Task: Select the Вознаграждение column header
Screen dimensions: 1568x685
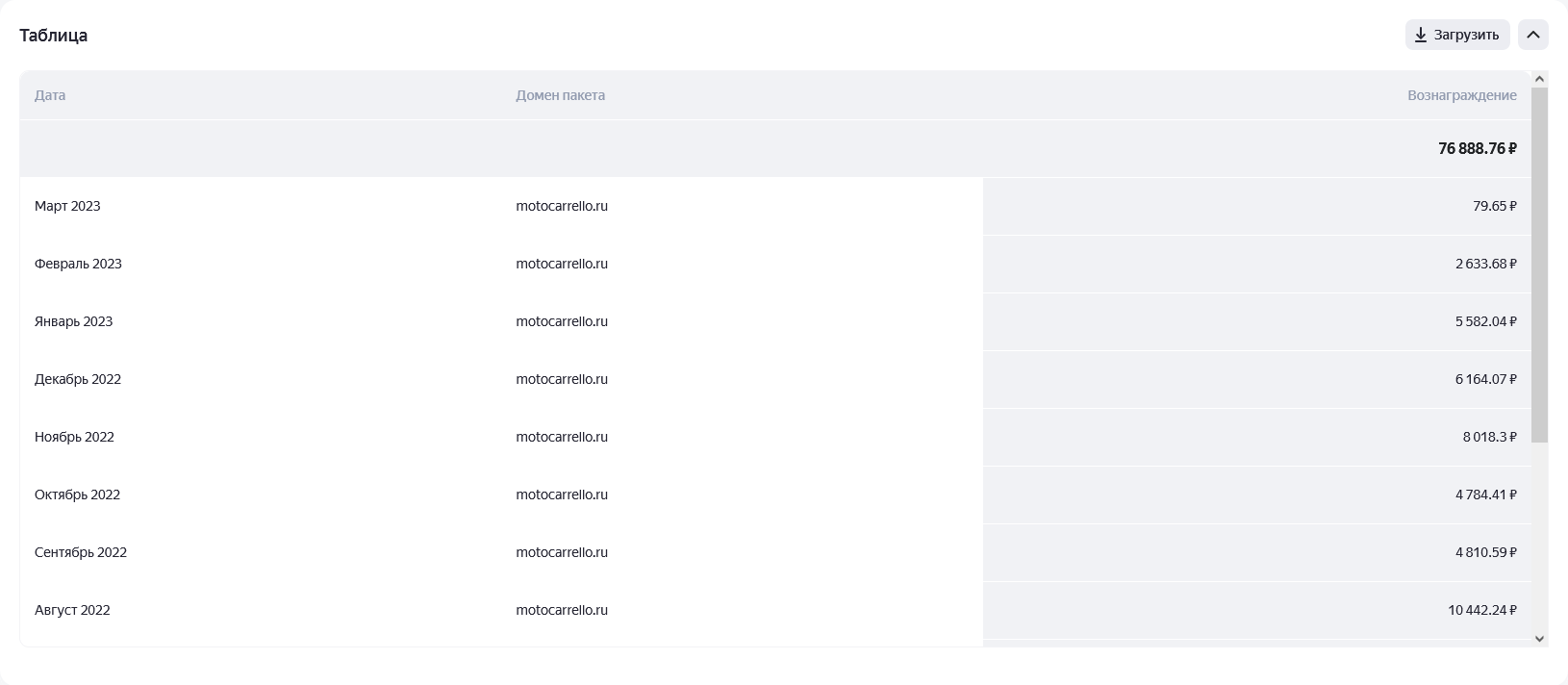Action: [x=1462, y=95]
